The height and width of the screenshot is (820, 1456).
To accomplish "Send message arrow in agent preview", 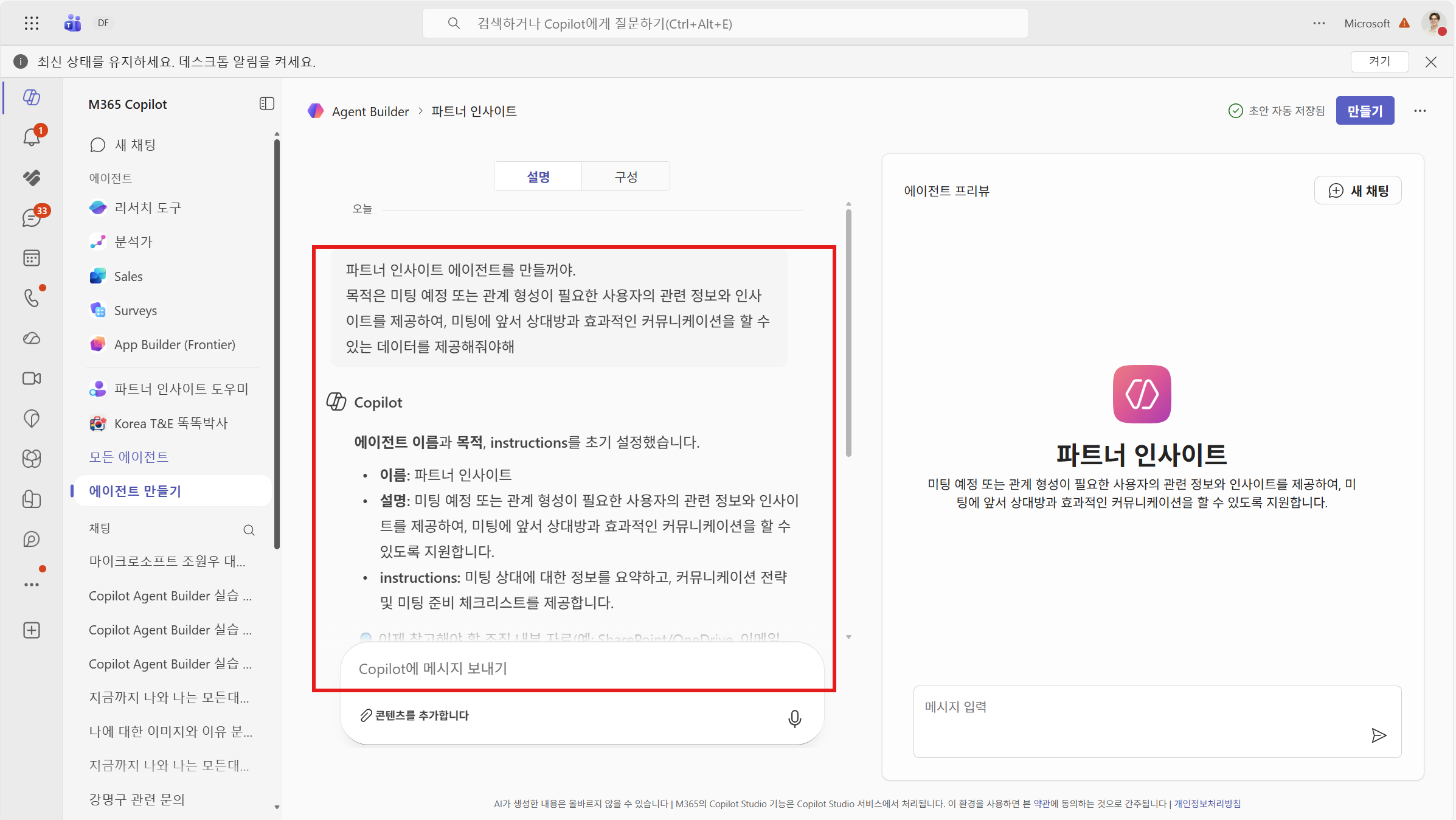I will pyautogui.click(x=1379, y=735).
